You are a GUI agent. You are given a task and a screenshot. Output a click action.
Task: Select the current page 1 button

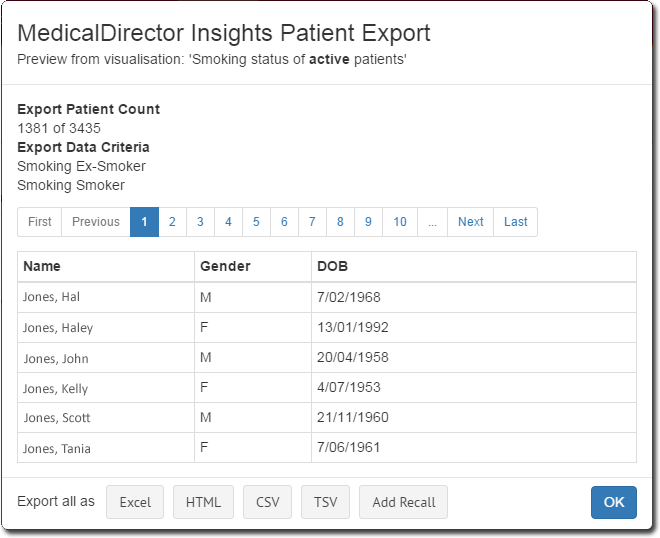[x=144, y=222]
